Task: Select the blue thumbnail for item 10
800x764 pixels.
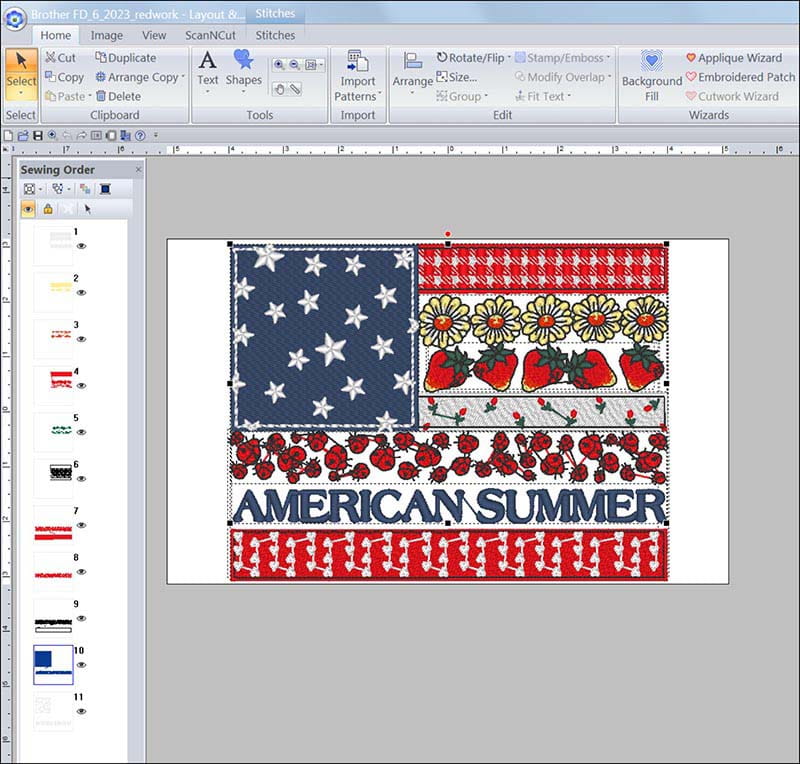Action: [x=53, y=663]
